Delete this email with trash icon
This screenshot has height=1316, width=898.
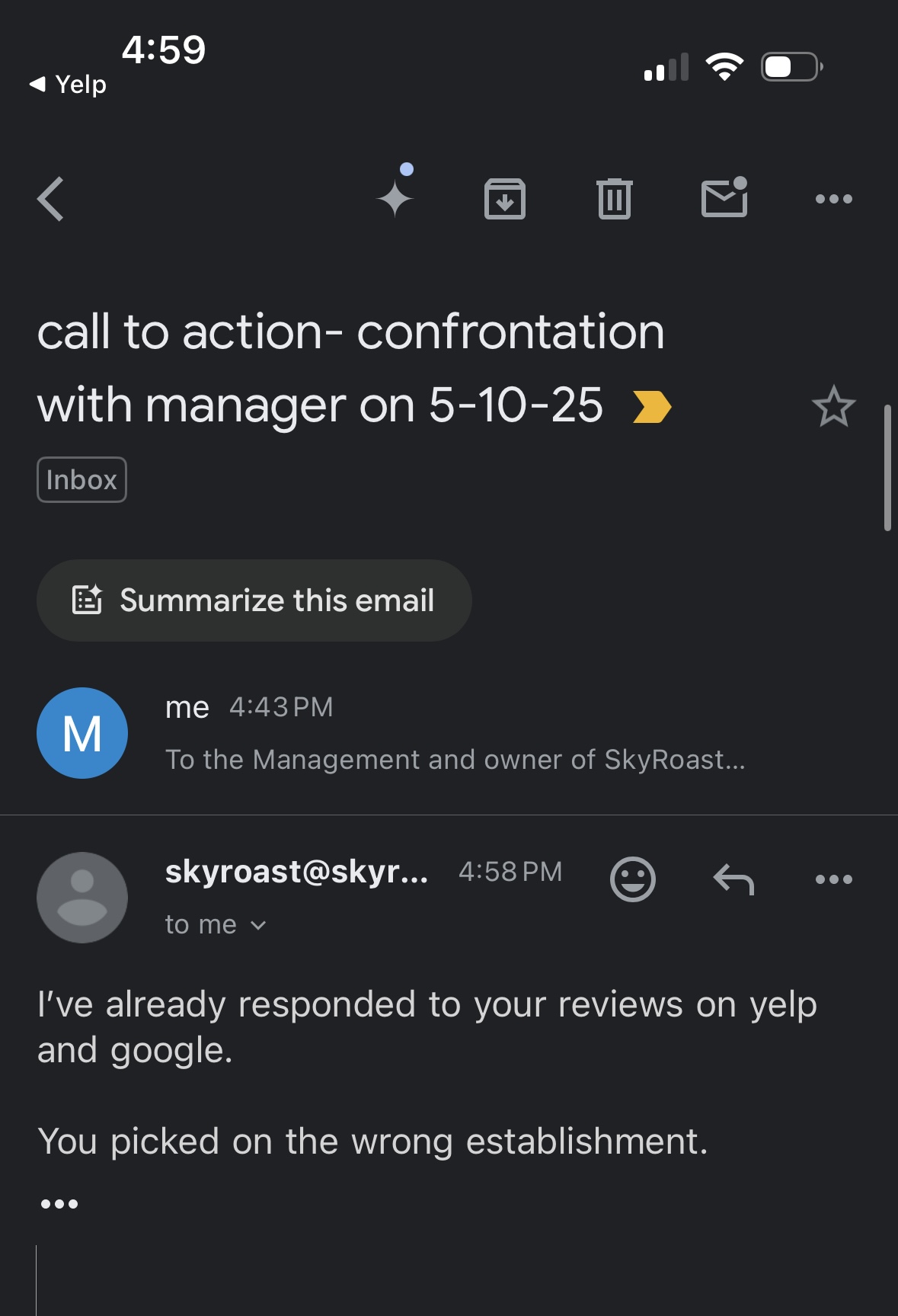tap(614, 199)
